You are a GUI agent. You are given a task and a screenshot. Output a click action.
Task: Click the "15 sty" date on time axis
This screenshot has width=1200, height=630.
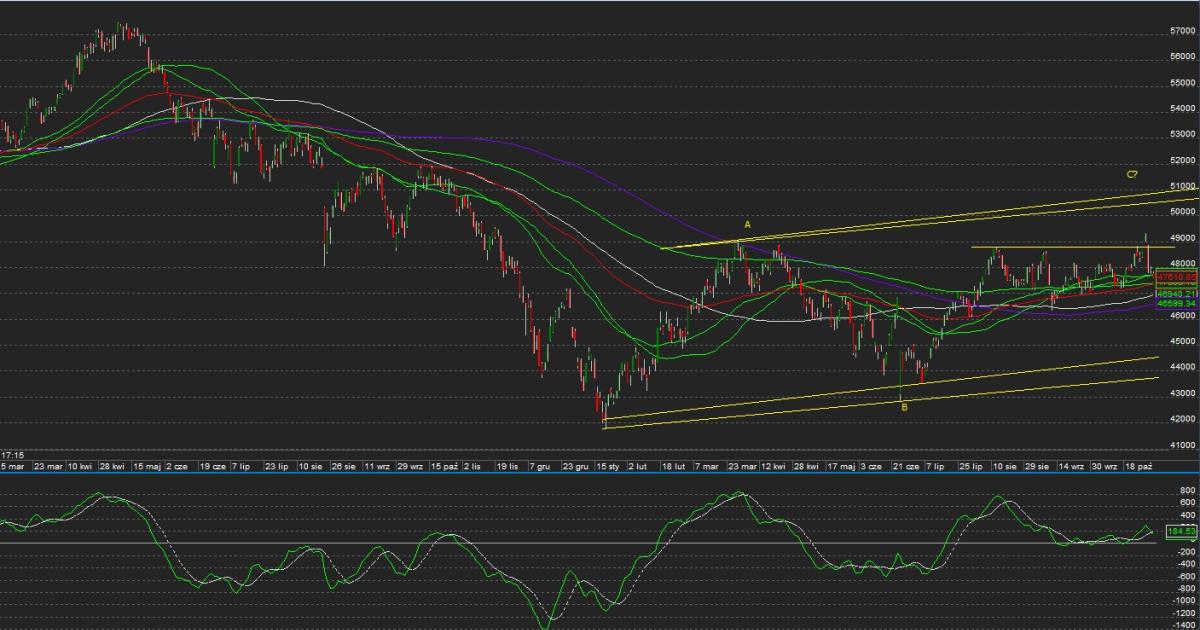608,466
